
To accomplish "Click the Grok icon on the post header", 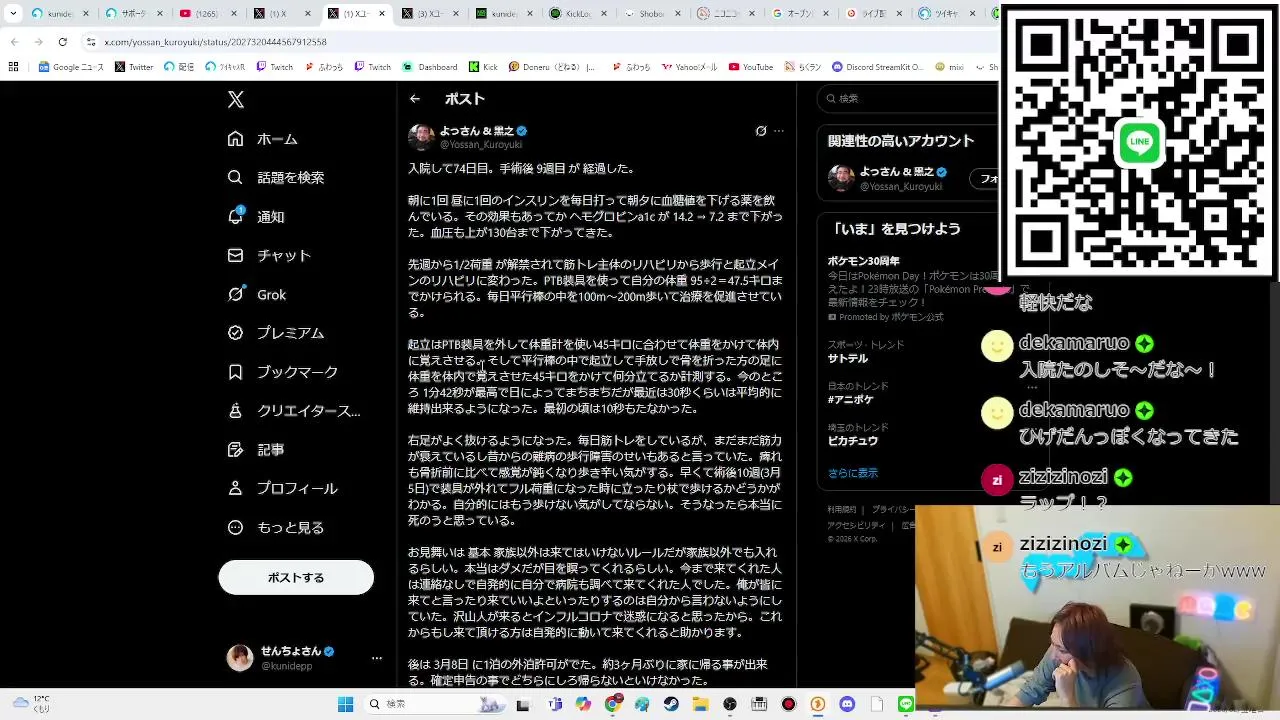I will (x=761, y=131).
